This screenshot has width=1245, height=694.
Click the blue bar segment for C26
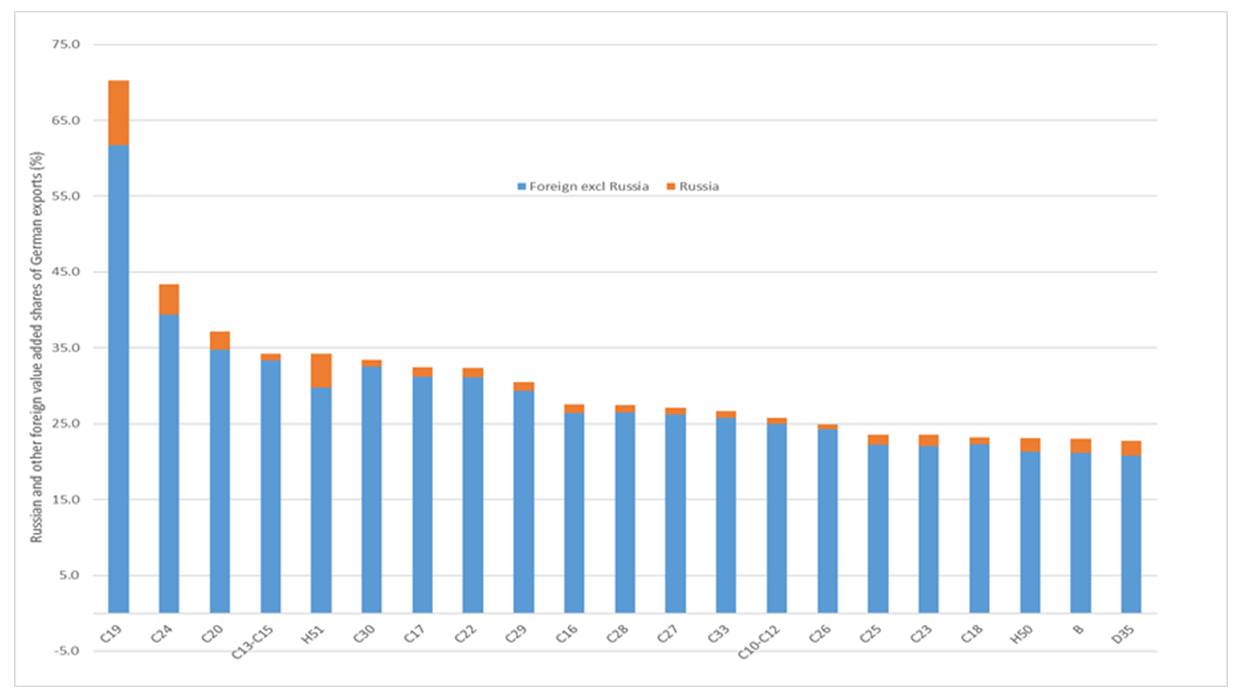(x=827, y=521)
